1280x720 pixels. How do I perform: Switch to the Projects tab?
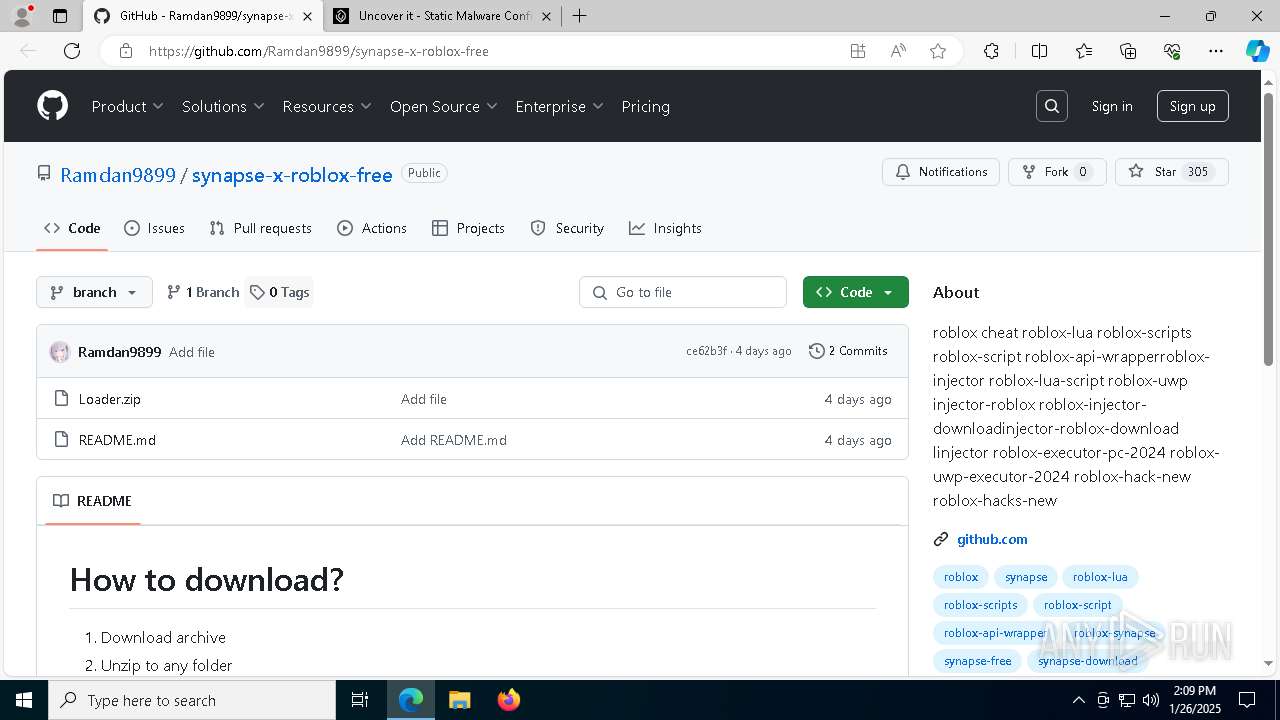point(468,228)
